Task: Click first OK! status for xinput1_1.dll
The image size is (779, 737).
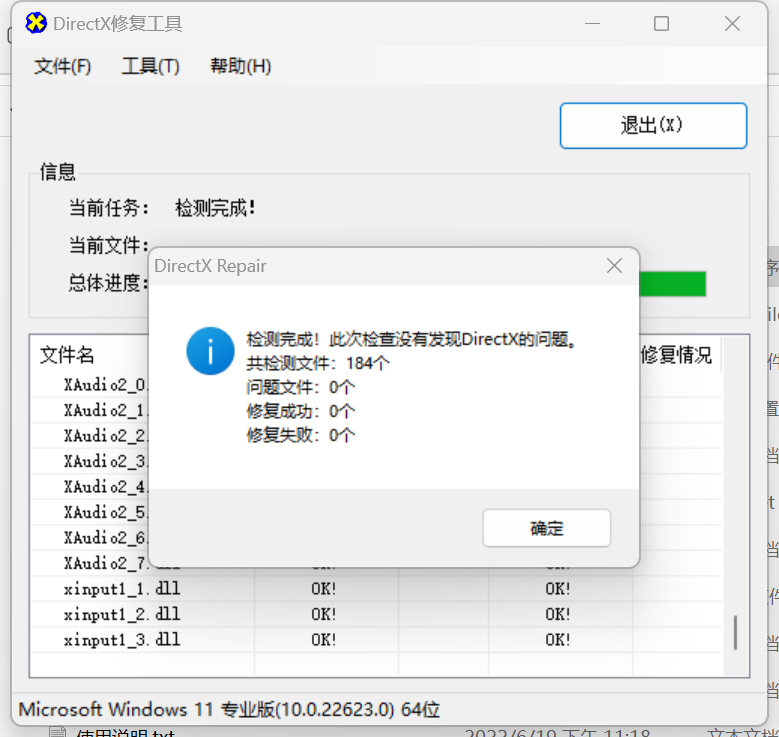Action: pyautogui.click(x=323, y=589)
